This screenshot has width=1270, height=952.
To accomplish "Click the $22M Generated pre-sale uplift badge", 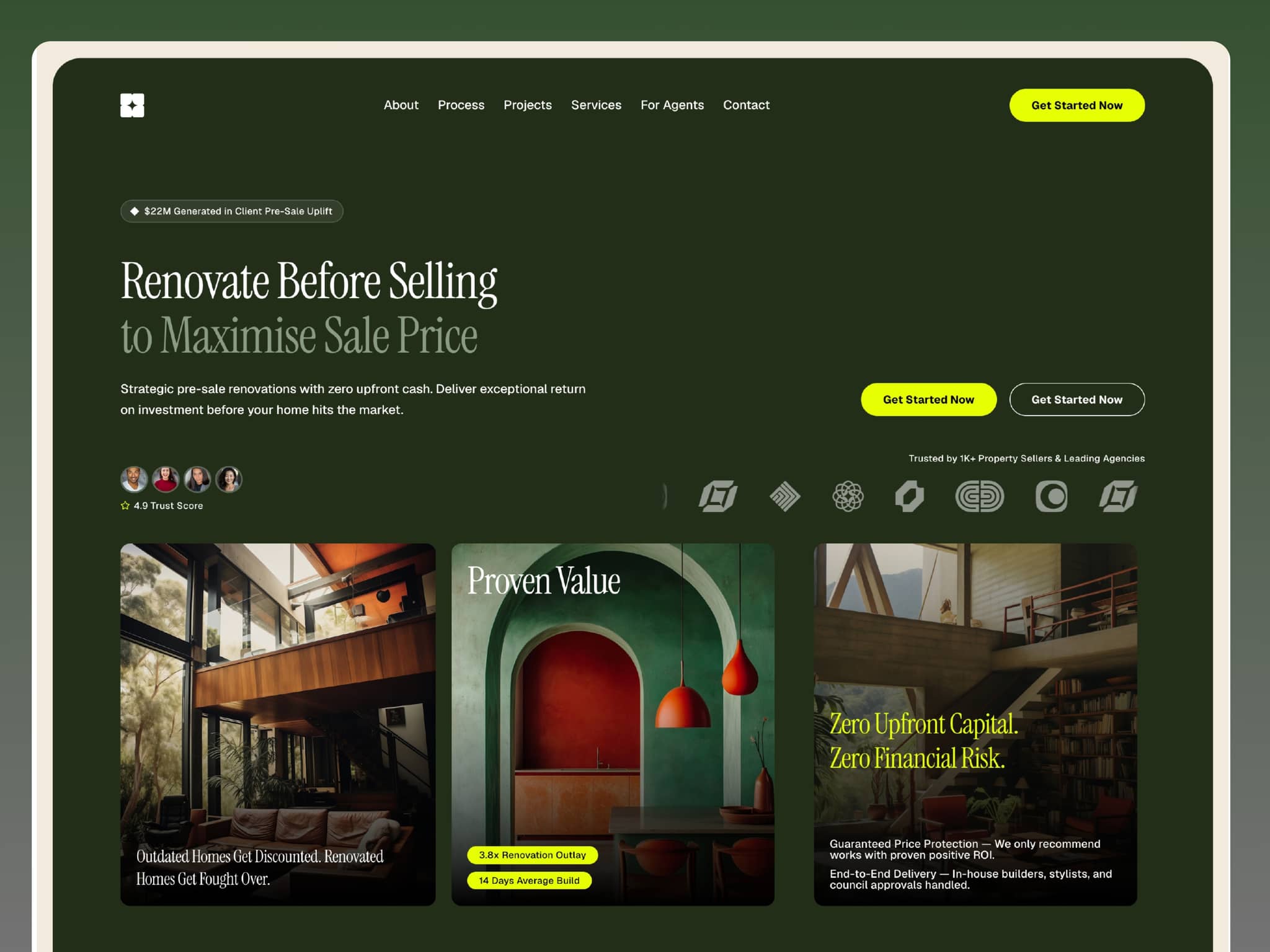I will tap(231, 211).
